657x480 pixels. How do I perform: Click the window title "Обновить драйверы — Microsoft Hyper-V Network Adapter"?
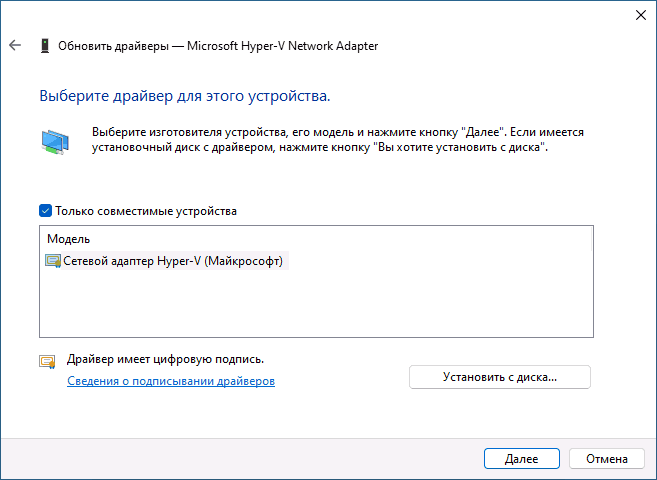(218, 46)
